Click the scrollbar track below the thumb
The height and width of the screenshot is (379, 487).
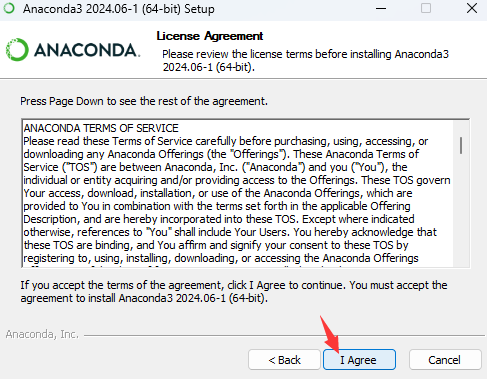[461, 210]
